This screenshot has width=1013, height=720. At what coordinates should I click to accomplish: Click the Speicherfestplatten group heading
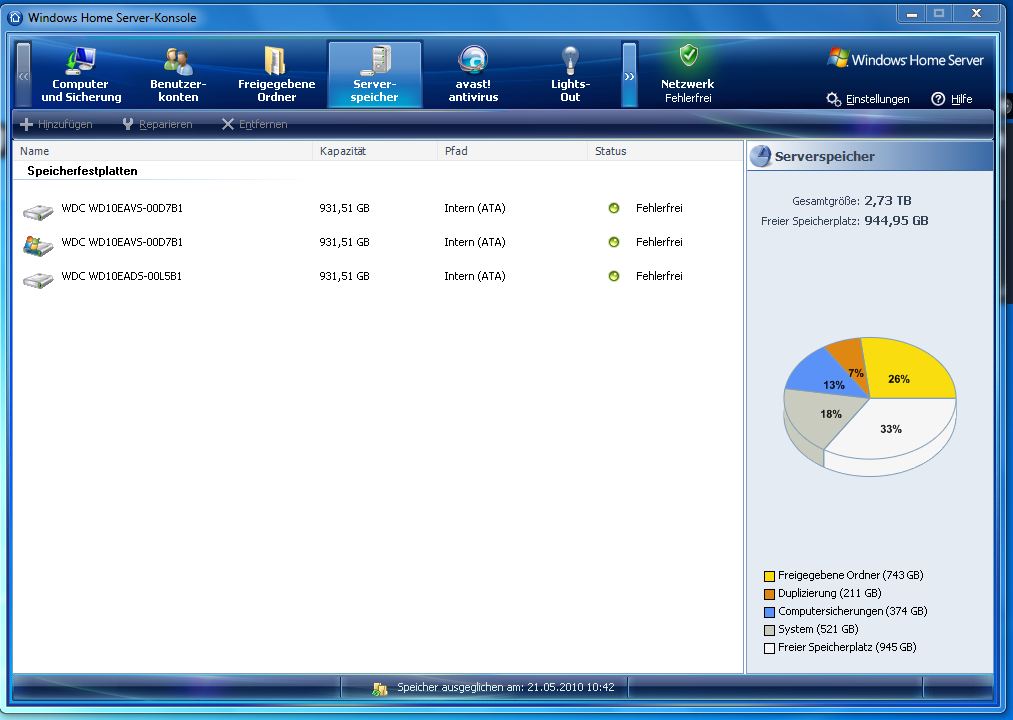point(82,171)
